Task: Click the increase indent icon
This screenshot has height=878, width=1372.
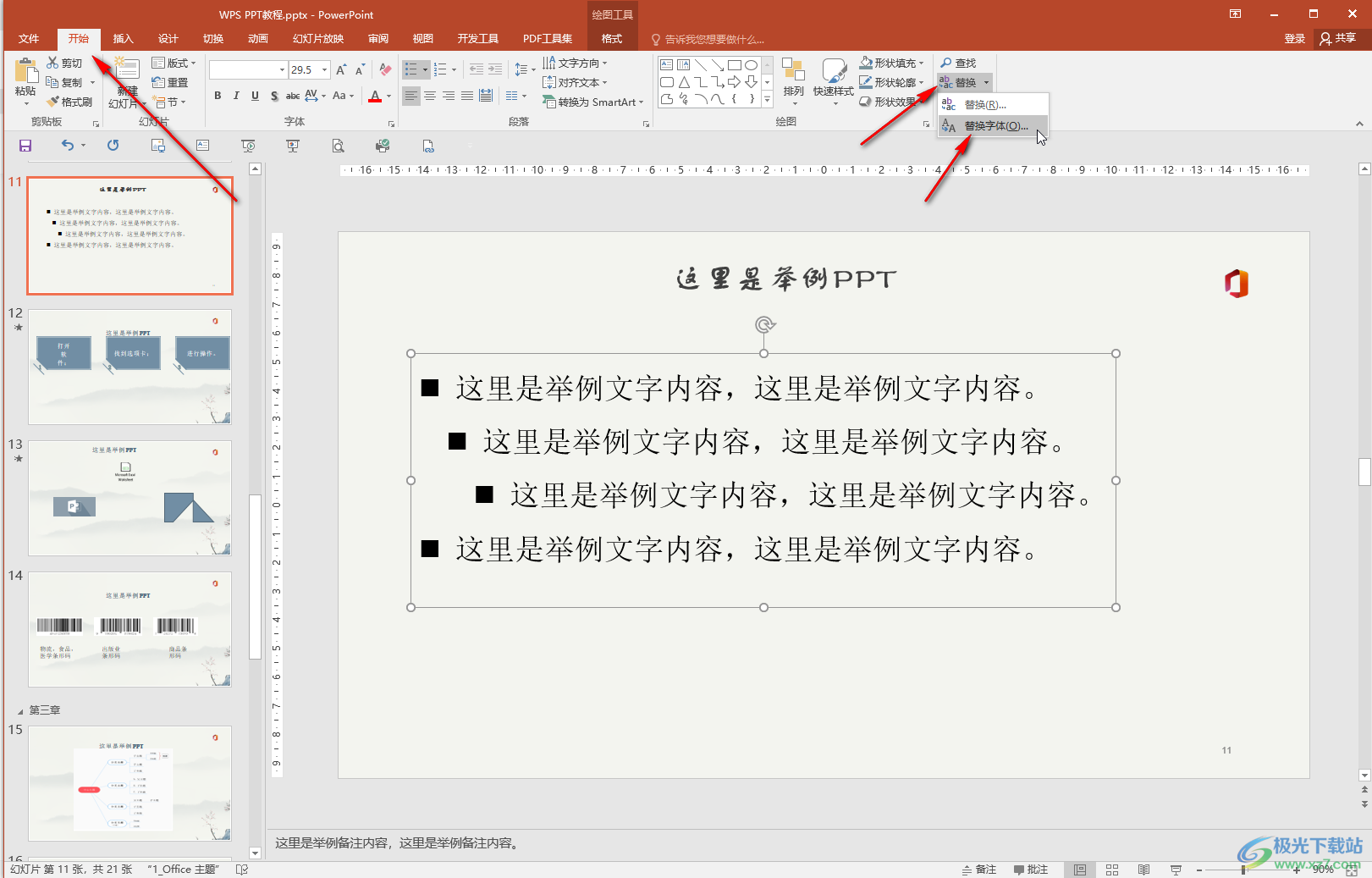Action: pyautogui.click(x=495, y=69)
